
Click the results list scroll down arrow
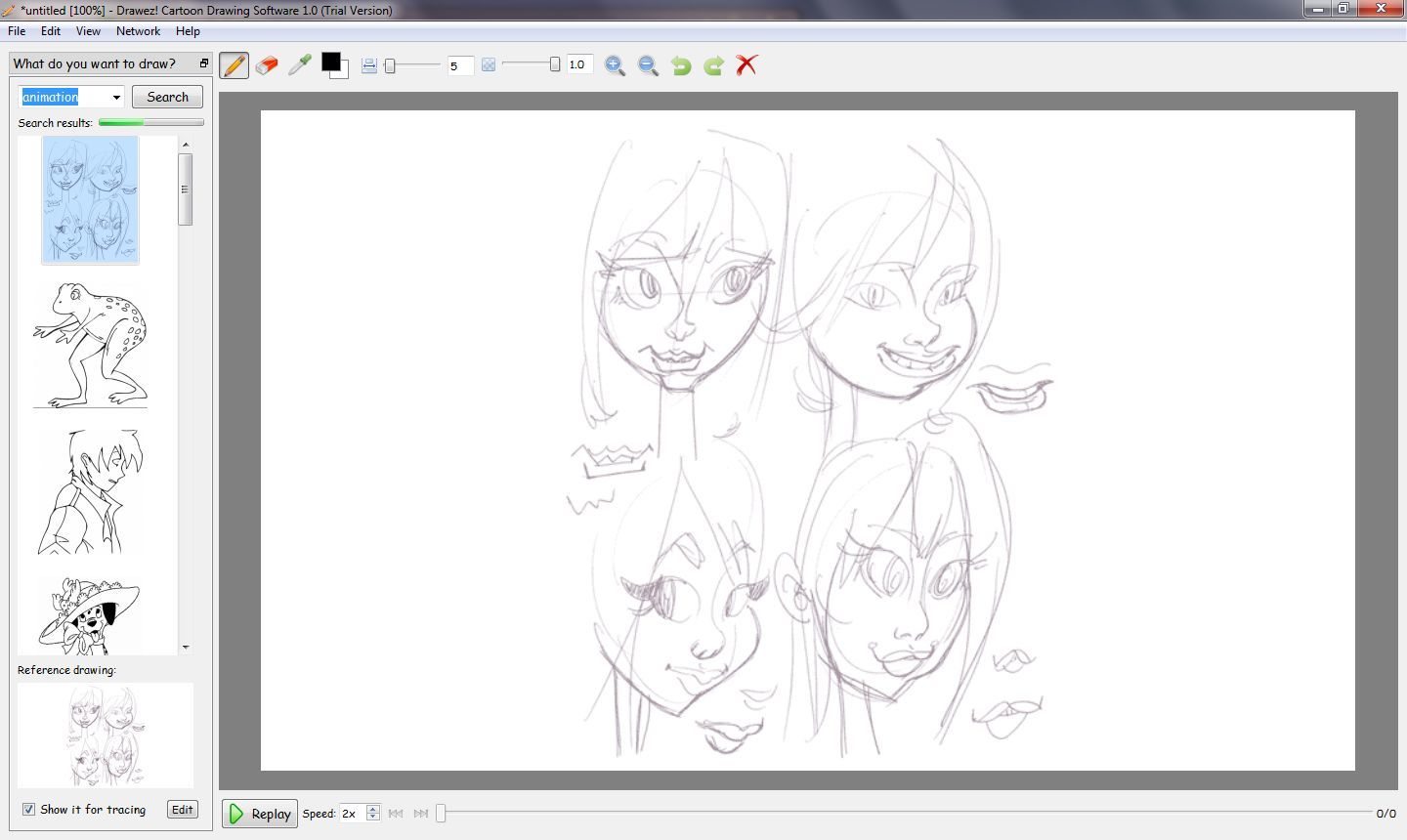point(186,648)
